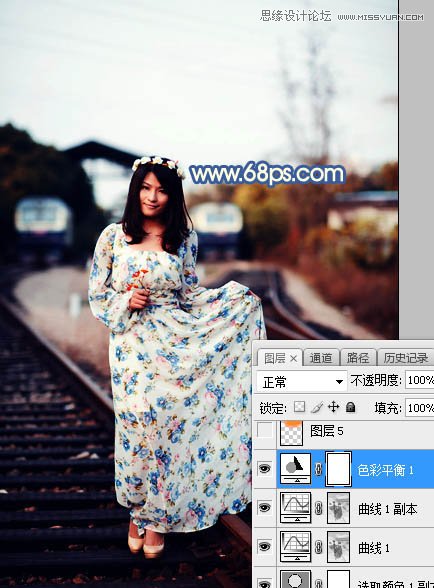This screenshot has height=588, width=434.
Task: Select the mask of 选取颜色 1 layer
Action: (338, 579)
